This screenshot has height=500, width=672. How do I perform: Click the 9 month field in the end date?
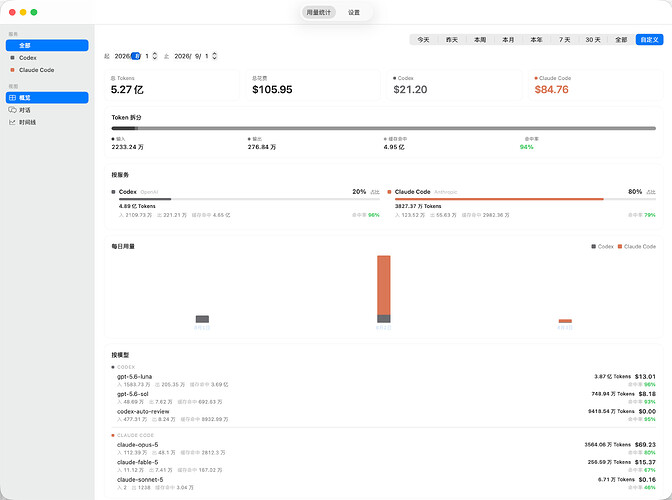[197, 56]
